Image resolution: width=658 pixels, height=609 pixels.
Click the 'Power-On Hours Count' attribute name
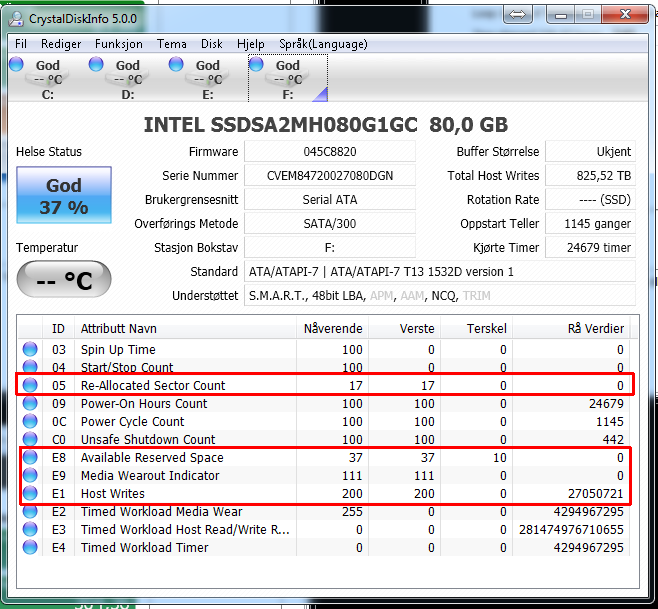pos(144,403)
